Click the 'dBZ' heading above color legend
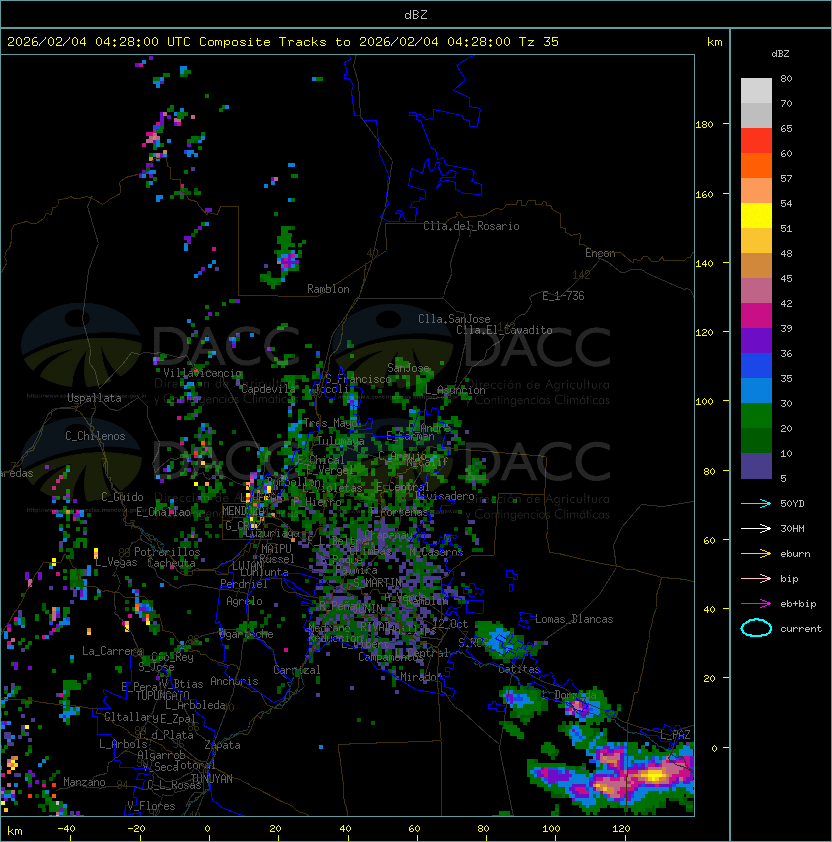This screenshot has width=832, height=842. 780,54
